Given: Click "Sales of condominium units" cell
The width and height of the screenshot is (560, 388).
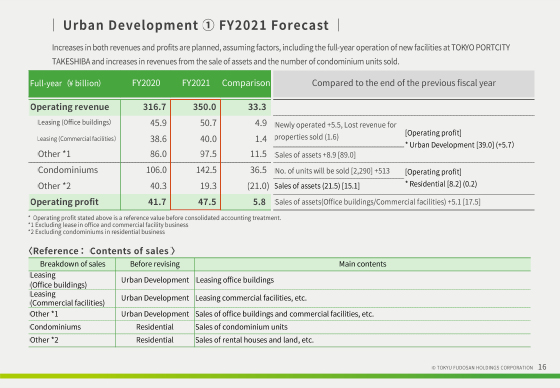Looking at the screenshot, I should pos(241,327).
